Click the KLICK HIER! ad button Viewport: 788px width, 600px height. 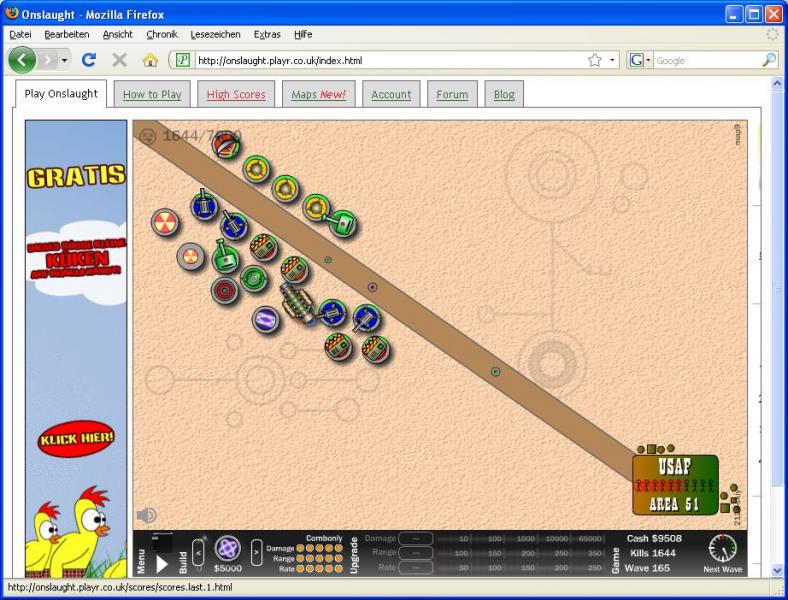pyautogui.click(x=76, y=439)
